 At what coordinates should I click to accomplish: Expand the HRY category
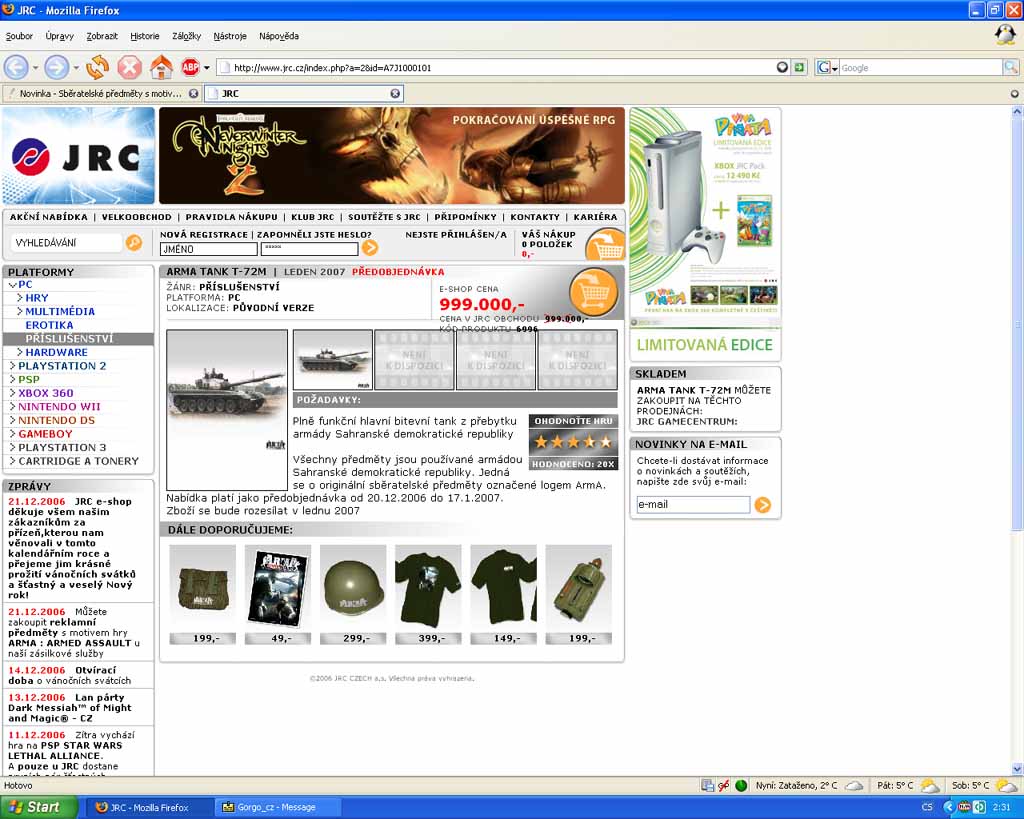point(20,298)
